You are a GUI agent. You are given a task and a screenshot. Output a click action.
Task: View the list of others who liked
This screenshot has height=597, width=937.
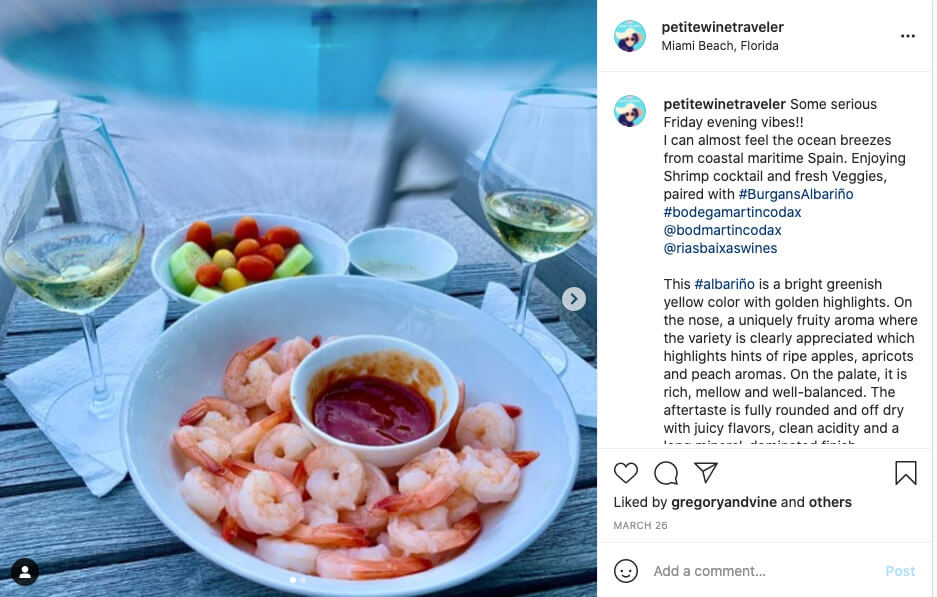coord(830,502)
